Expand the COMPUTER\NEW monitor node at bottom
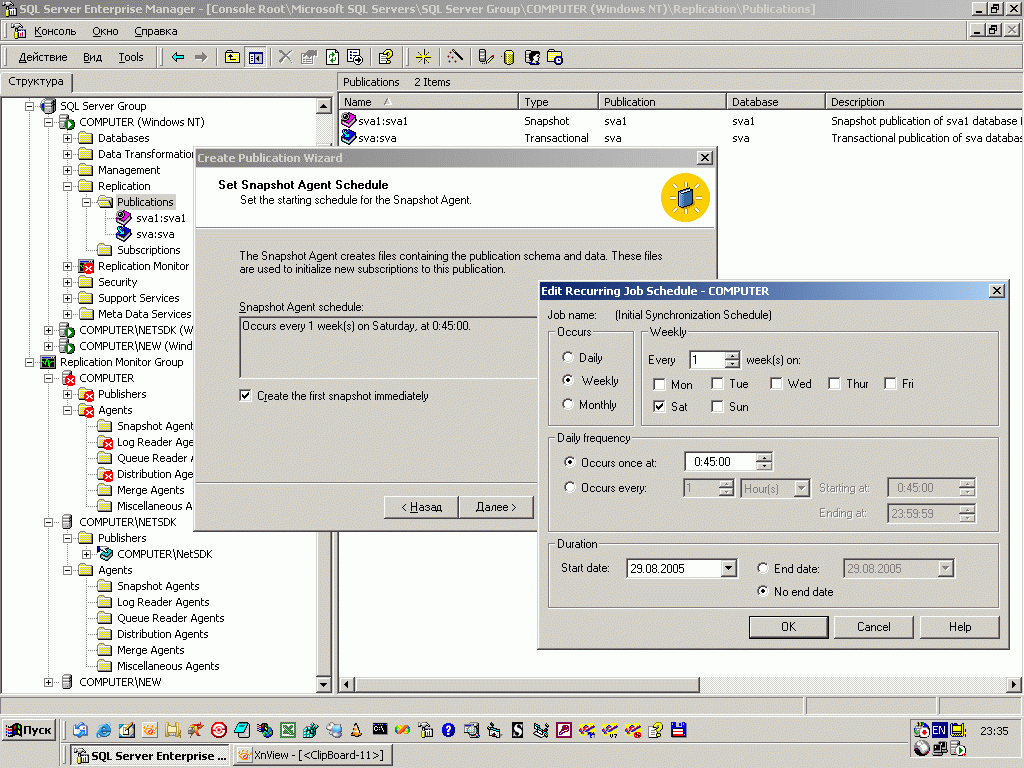Viewport: 1024px width, 768px height. (x=48, y=682)
